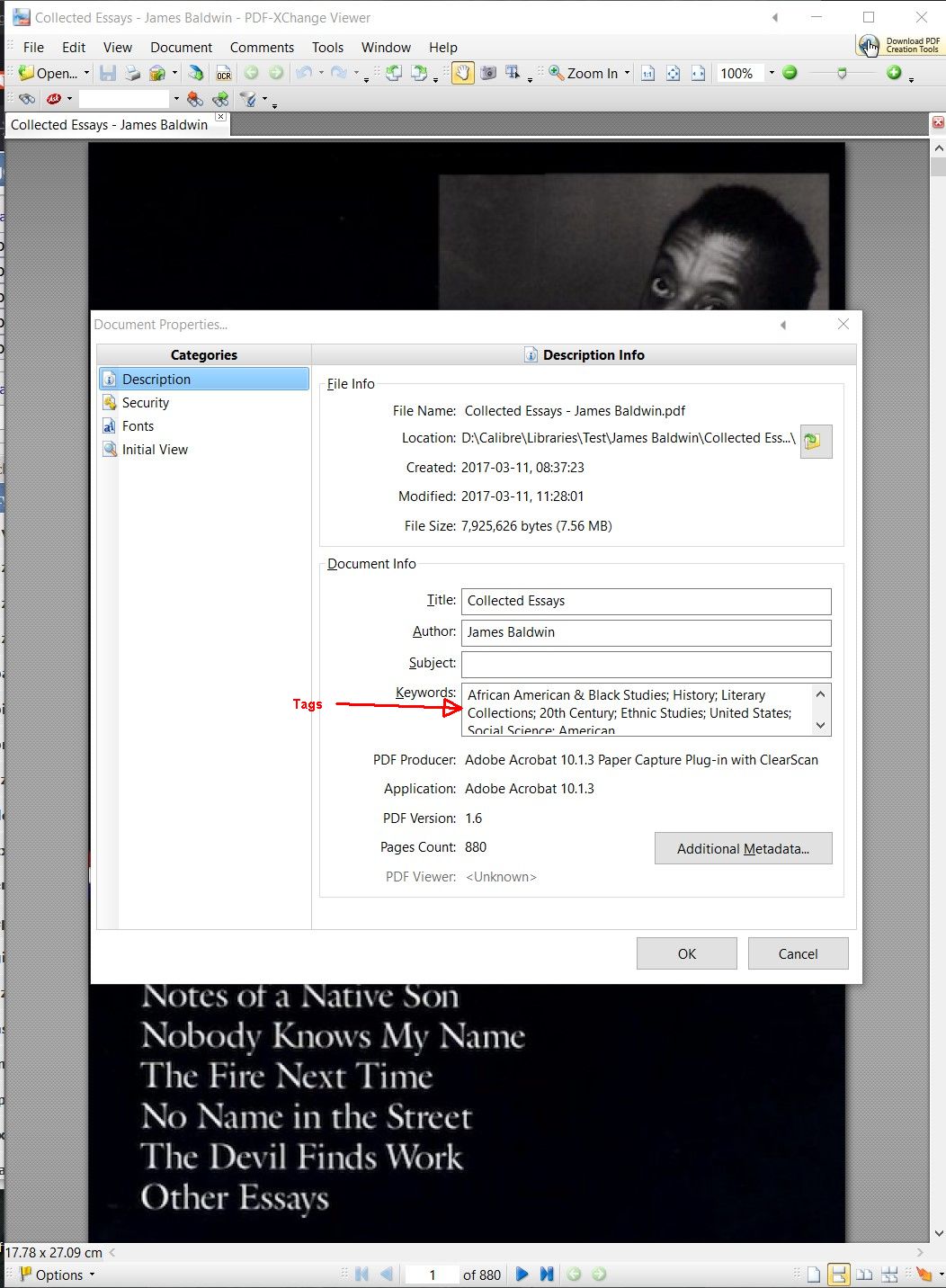Click into the empty Subject field
946x1288 pixels.
click(647, 664)
